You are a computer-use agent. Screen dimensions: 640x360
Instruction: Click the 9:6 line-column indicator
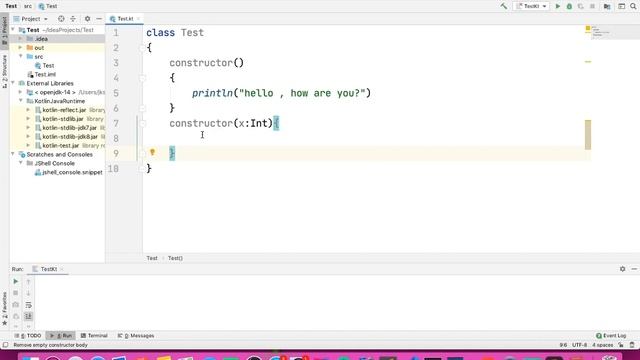tap(563, 345)
